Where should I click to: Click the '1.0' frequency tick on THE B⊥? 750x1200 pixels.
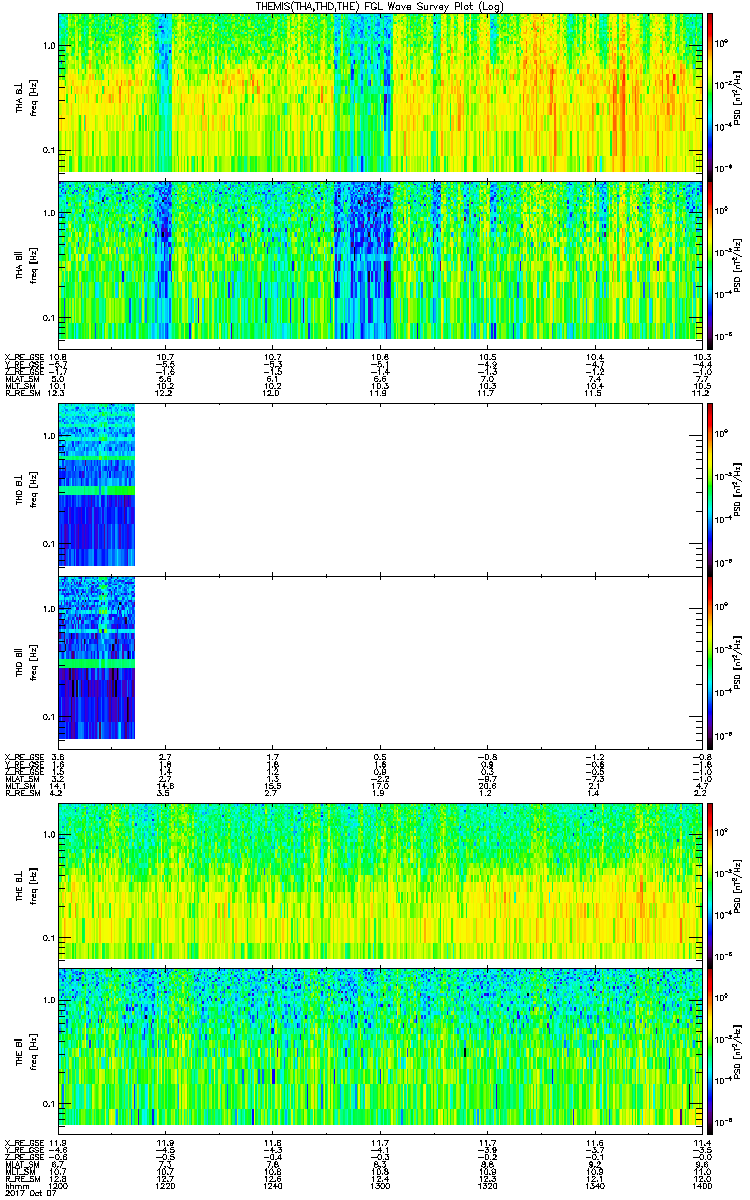click(48, 834)
